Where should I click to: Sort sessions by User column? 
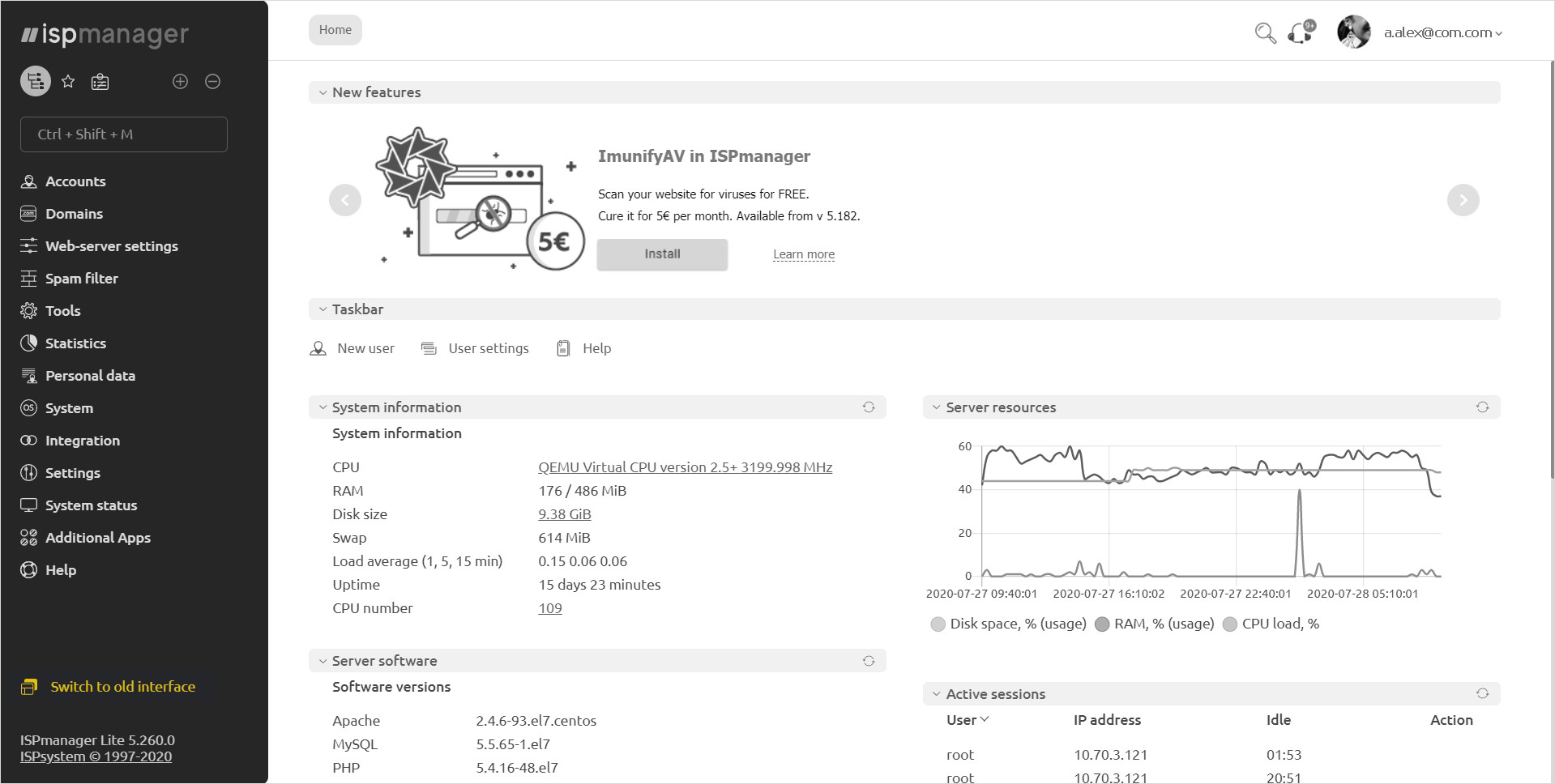pyautogui.click(x=968, y=720)
